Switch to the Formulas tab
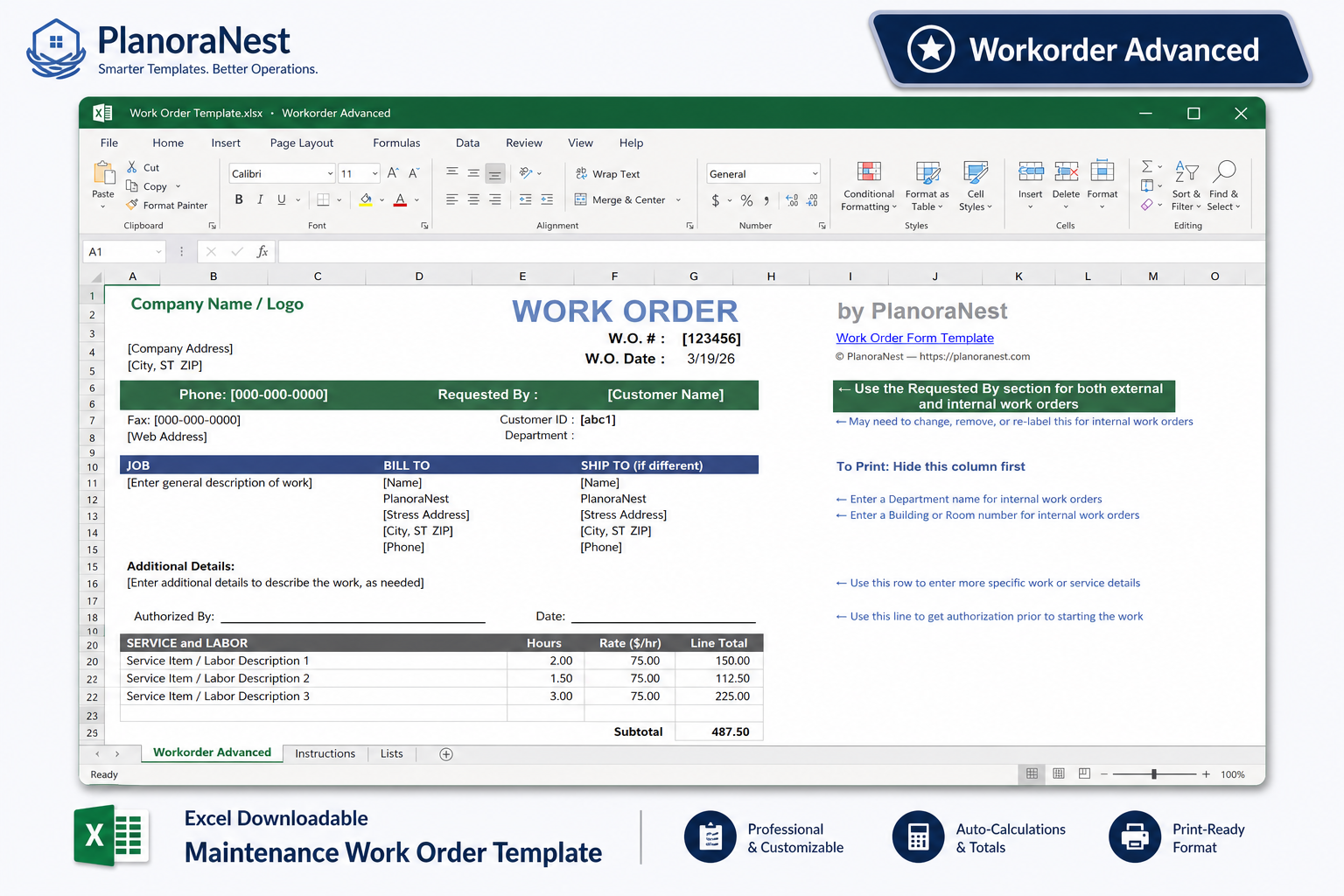The image size is (1344, 896). tap(396, 143)
